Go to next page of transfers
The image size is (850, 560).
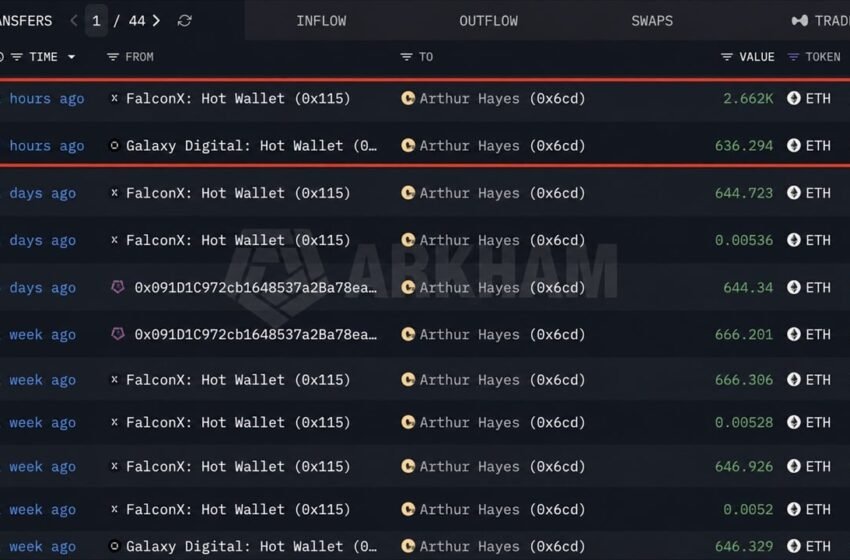pos(156,21)
